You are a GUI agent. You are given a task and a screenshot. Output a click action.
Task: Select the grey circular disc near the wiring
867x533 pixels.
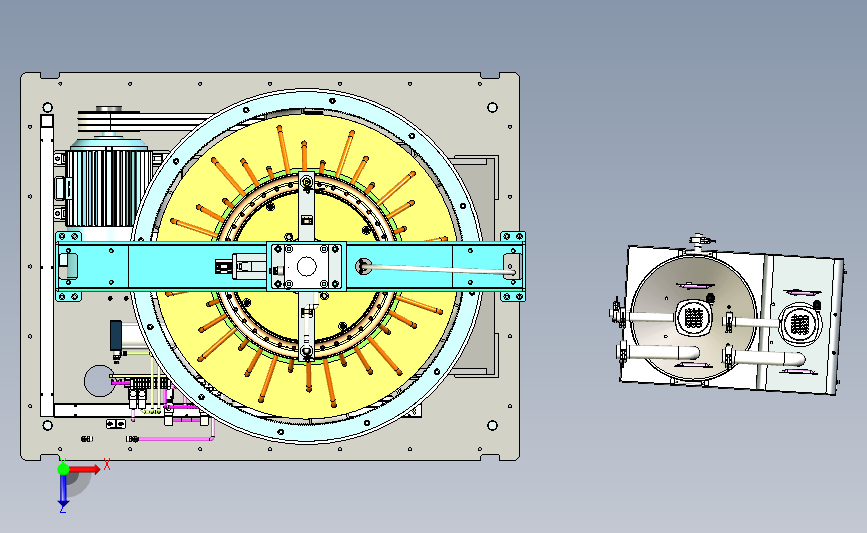click(99, 380)
